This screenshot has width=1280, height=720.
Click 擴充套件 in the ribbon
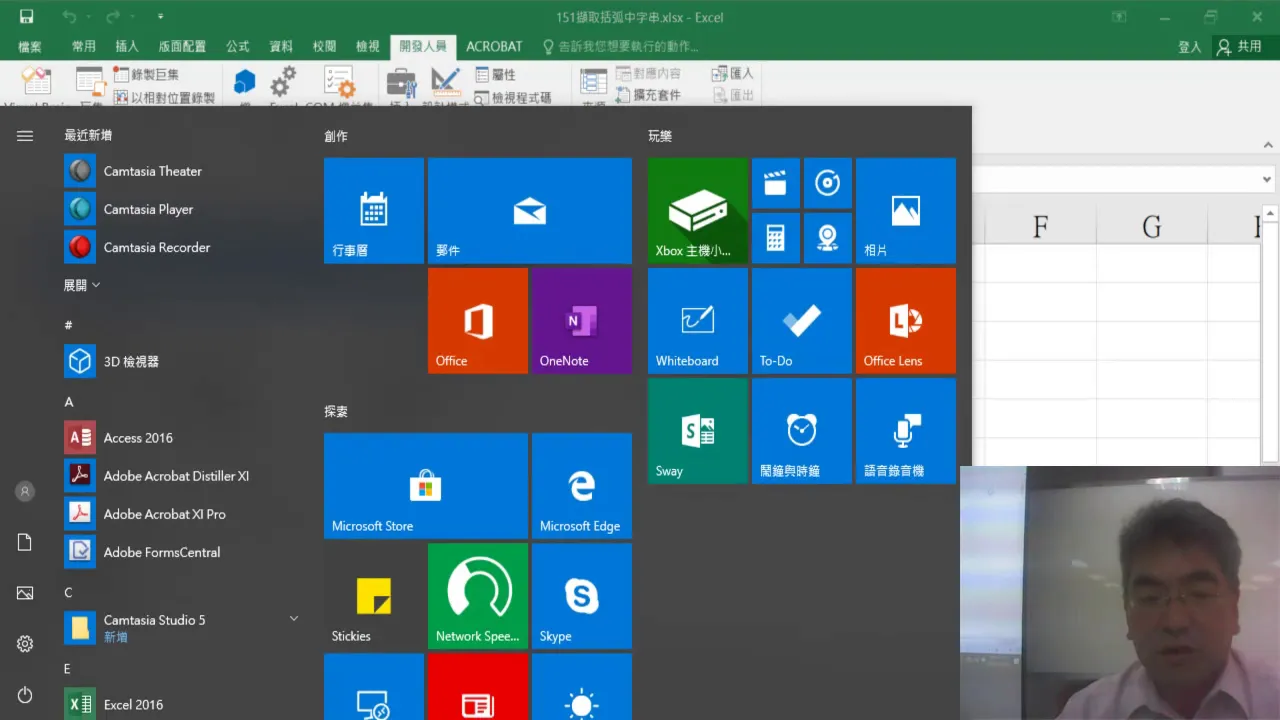tap(648, 95)
